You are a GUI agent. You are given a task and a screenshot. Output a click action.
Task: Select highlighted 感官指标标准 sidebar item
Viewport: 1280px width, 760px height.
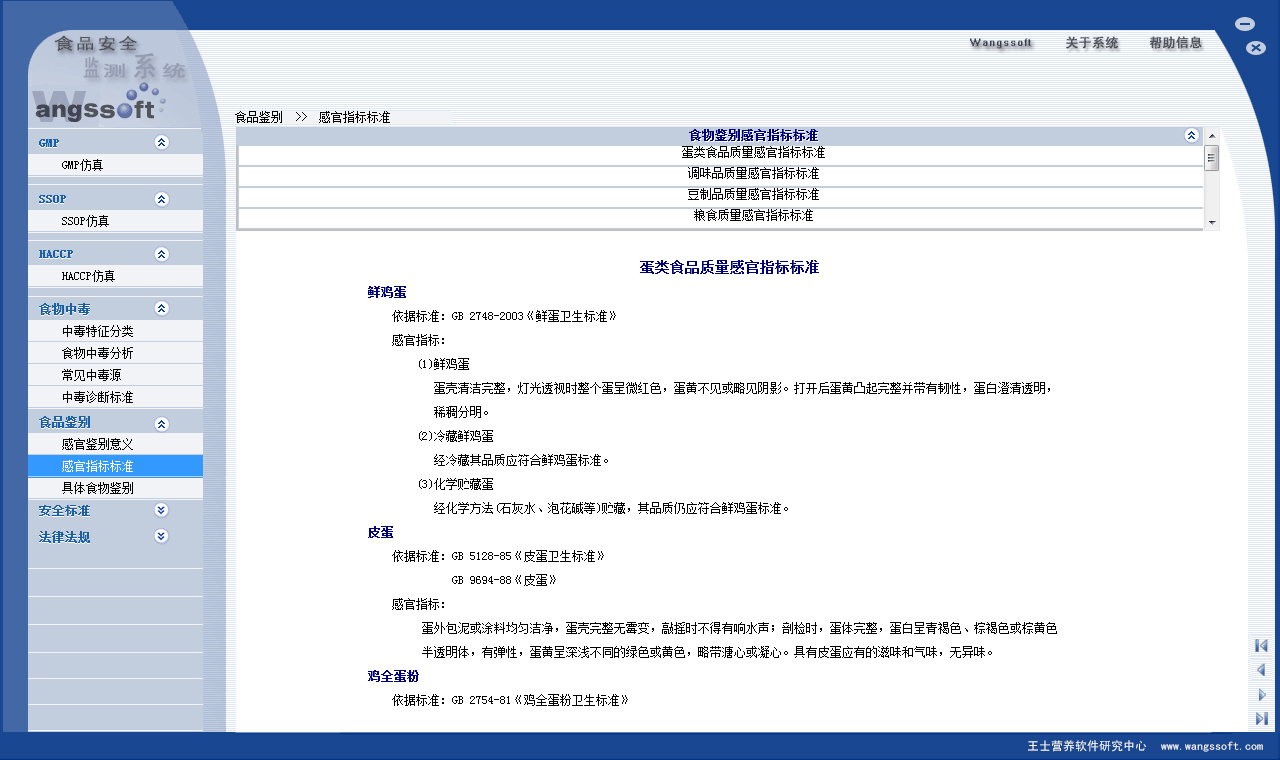[x=115, y=466]
